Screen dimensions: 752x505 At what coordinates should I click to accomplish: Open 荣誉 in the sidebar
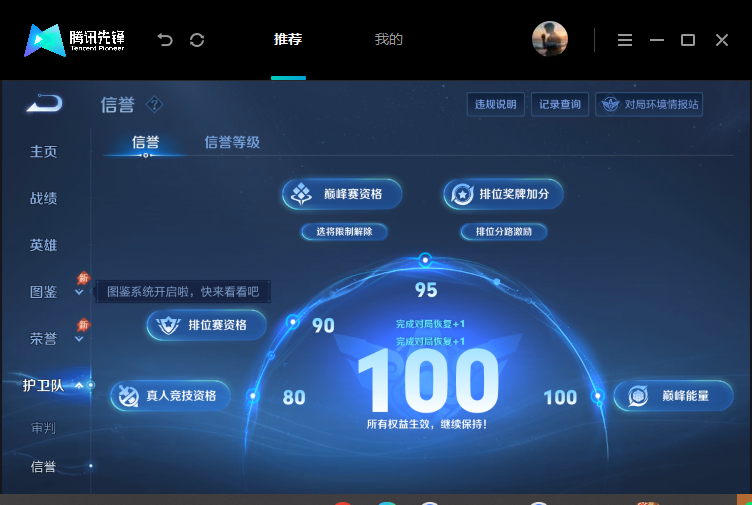pyautogui.click(x=43, y=339)
